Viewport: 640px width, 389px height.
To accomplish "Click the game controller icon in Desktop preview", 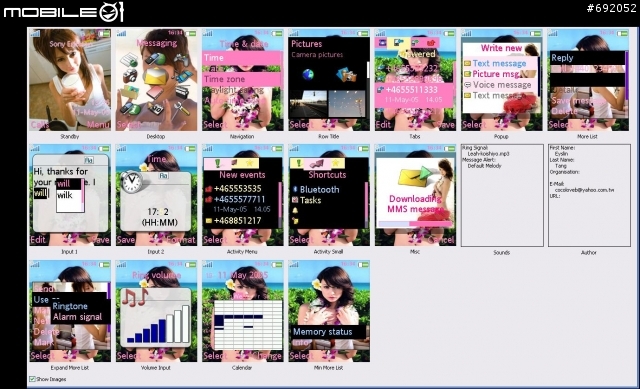I will point(181,60).
